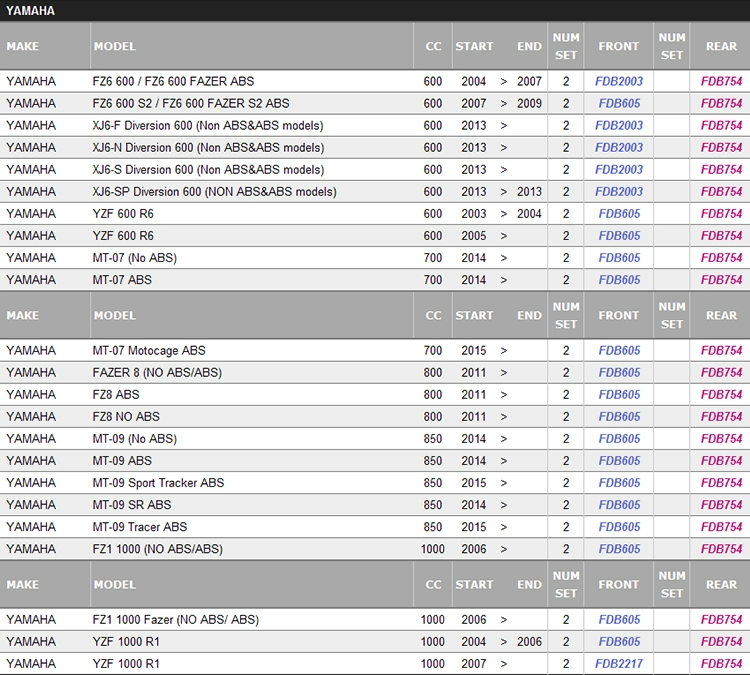This screenshot has height=675, width=750.
Task: Open front FDB605 for MT-07 ABS row
Action: click(619, 279)
